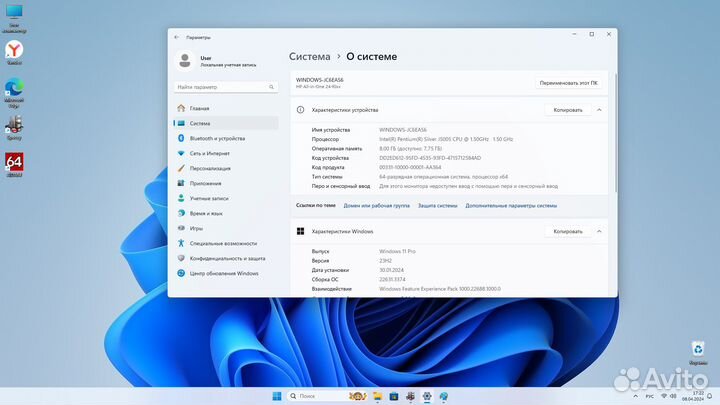Viewport: 720px width, 405px height.
Task: Go back with the arrow in Параметры title bar
Action: 177,37
